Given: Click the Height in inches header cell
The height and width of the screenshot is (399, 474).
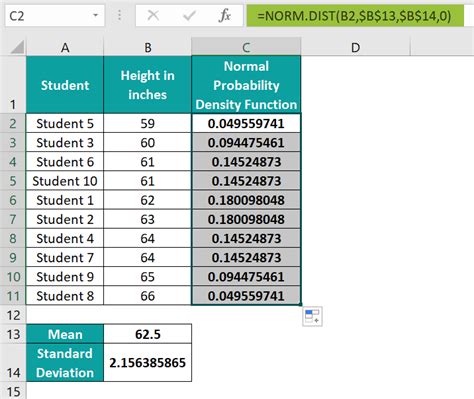Looking at the screenshot, I should click(x=148, y=85).
